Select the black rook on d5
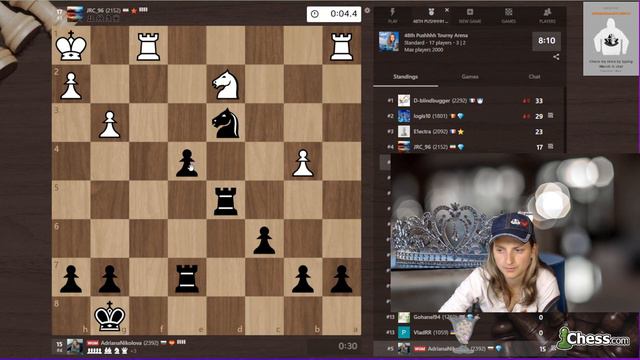The width and height of the screenshot is (640, 360). click(x=226, y=200)
